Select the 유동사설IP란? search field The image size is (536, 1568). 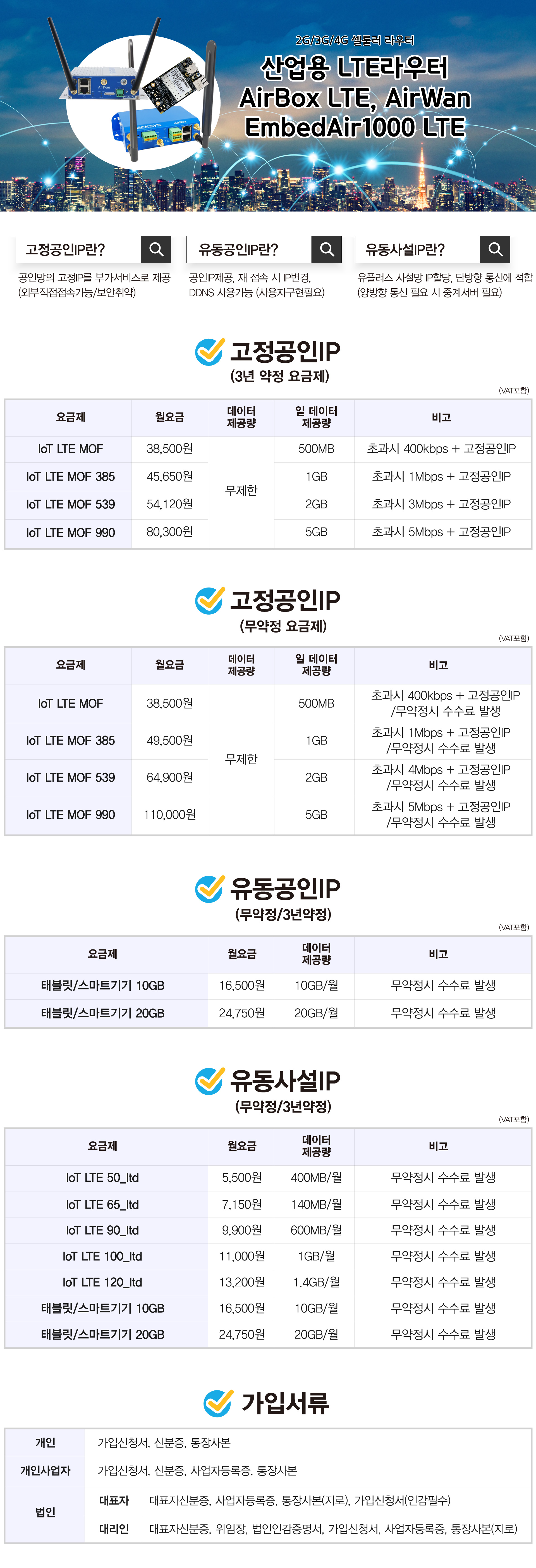(418, 249)
